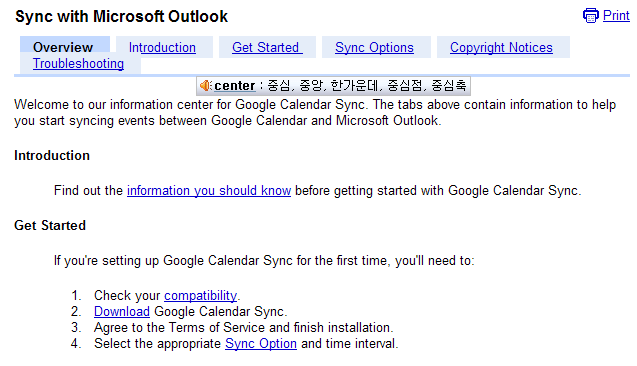Click the printer icon beside Print
Image resolution: width=637 pixels, height=366 pixels.
coord(591,15)
